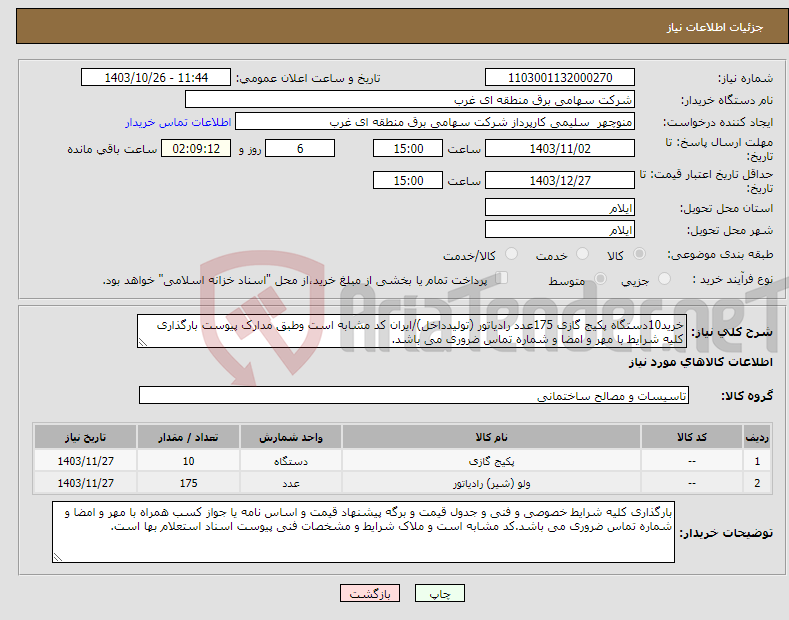
Task: Click the days remaining field showing 6
Action: 300,148
